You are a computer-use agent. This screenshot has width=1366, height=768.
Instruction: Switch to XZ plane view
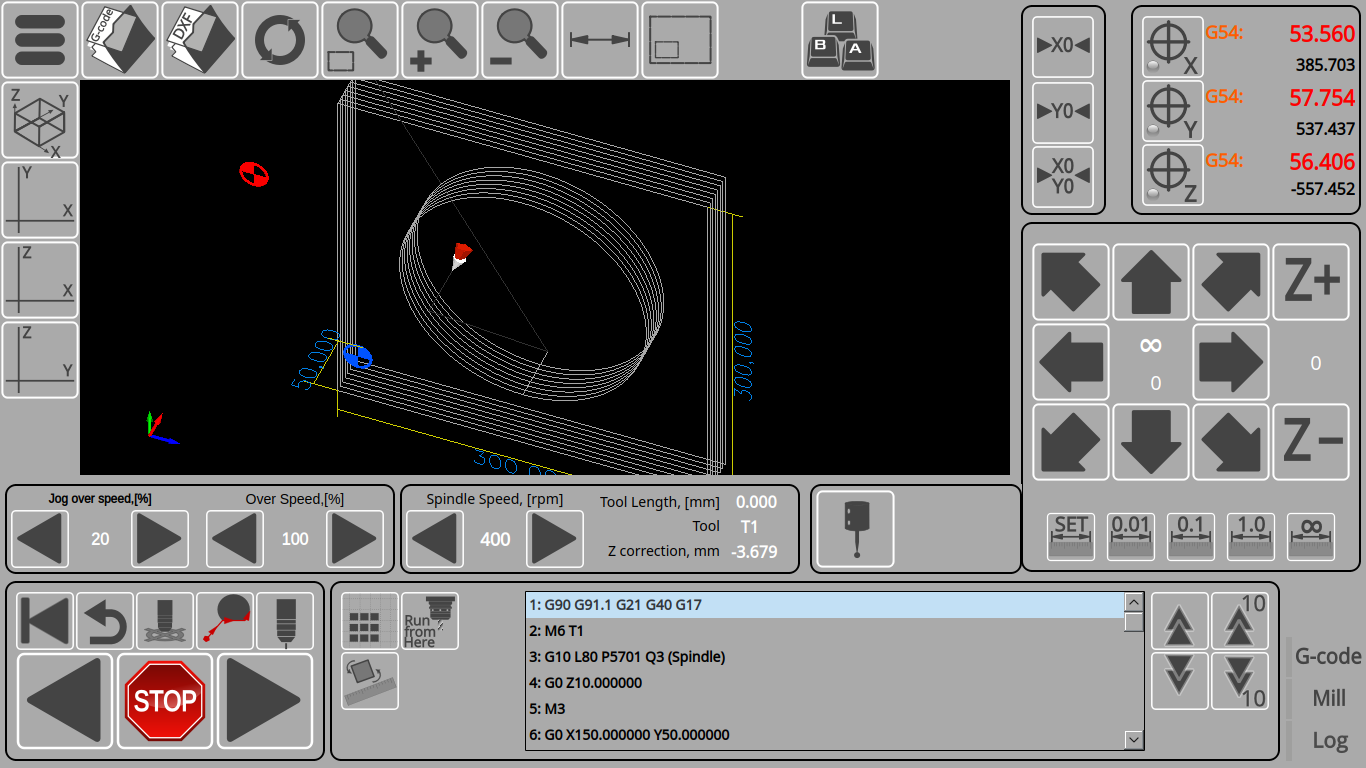click(x=40, y=280)
